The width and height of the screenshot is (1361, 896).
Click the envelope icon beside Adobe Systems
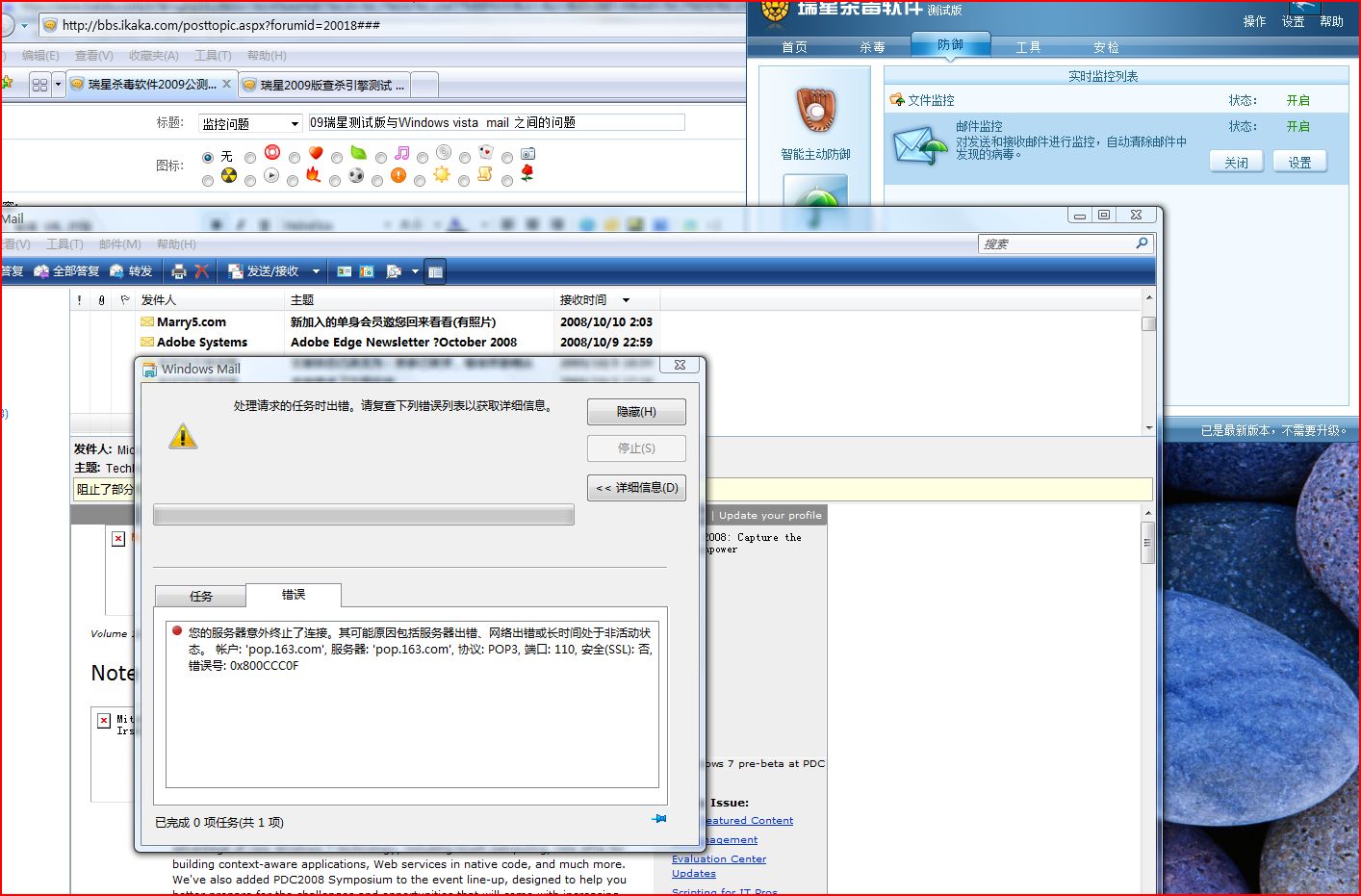click(x=147, y=342)
